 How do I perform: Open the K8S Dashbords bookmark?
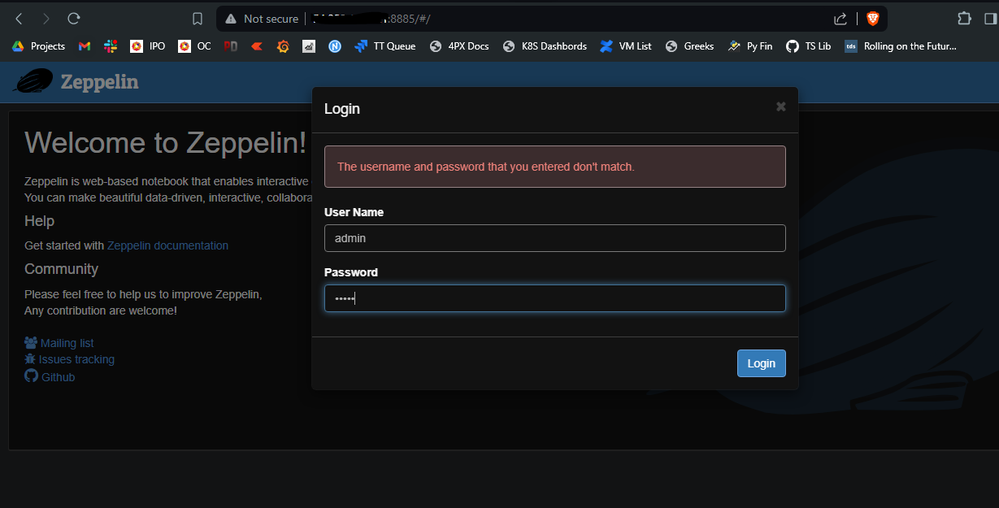tap(545, 46)
